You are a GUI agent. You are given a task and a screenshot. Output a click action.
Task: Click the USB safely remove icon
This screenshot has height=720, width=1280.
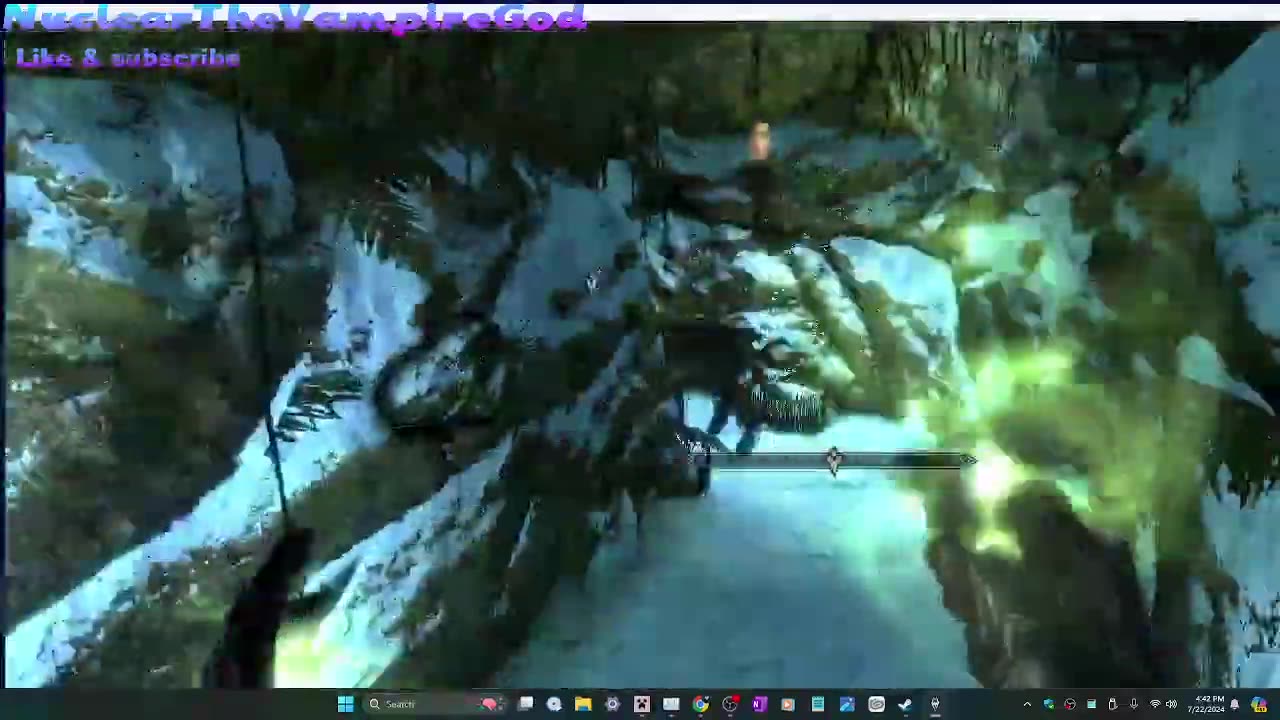pos(1113,704)
